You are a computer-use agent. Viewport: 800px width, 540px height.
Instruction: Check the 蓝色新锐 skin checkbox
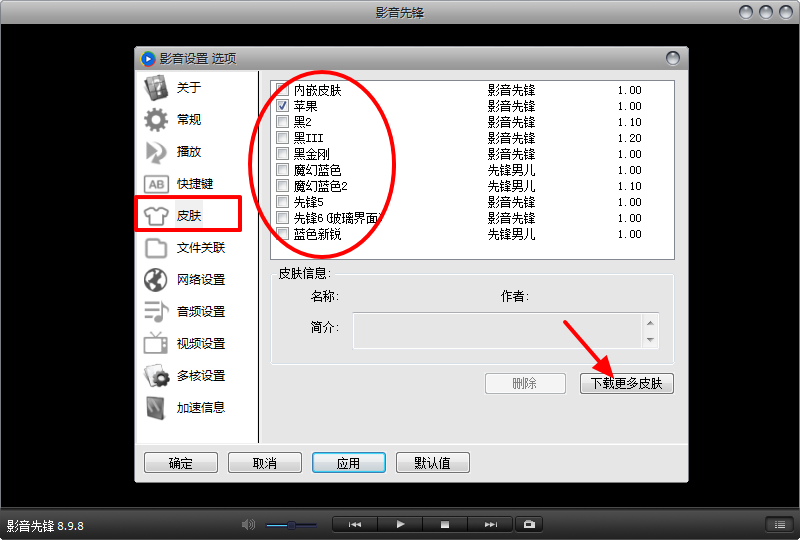click(282, 234)
